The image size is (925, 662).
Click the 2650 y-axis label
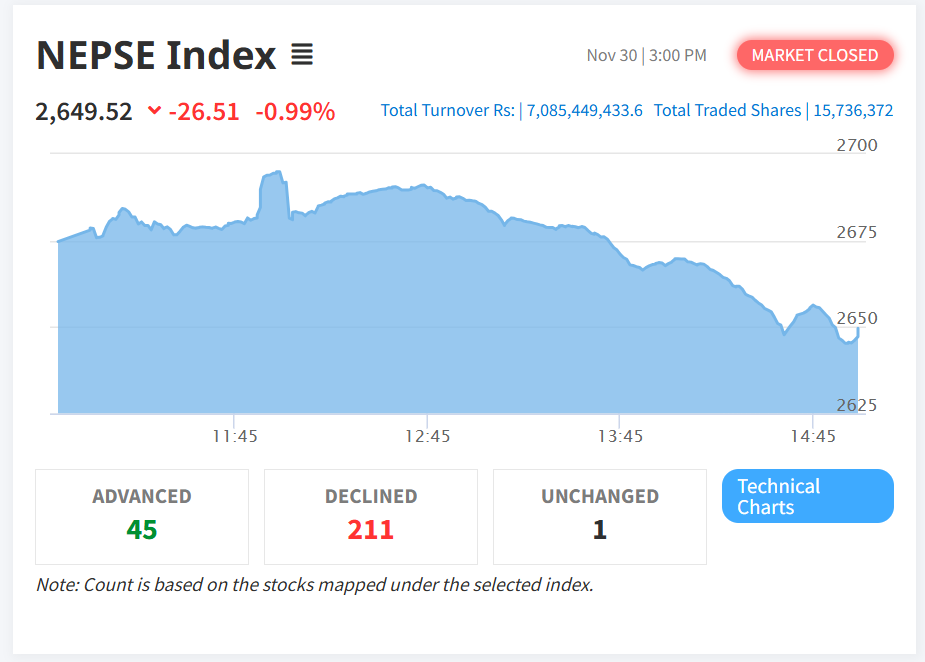(x=856, y=319)
